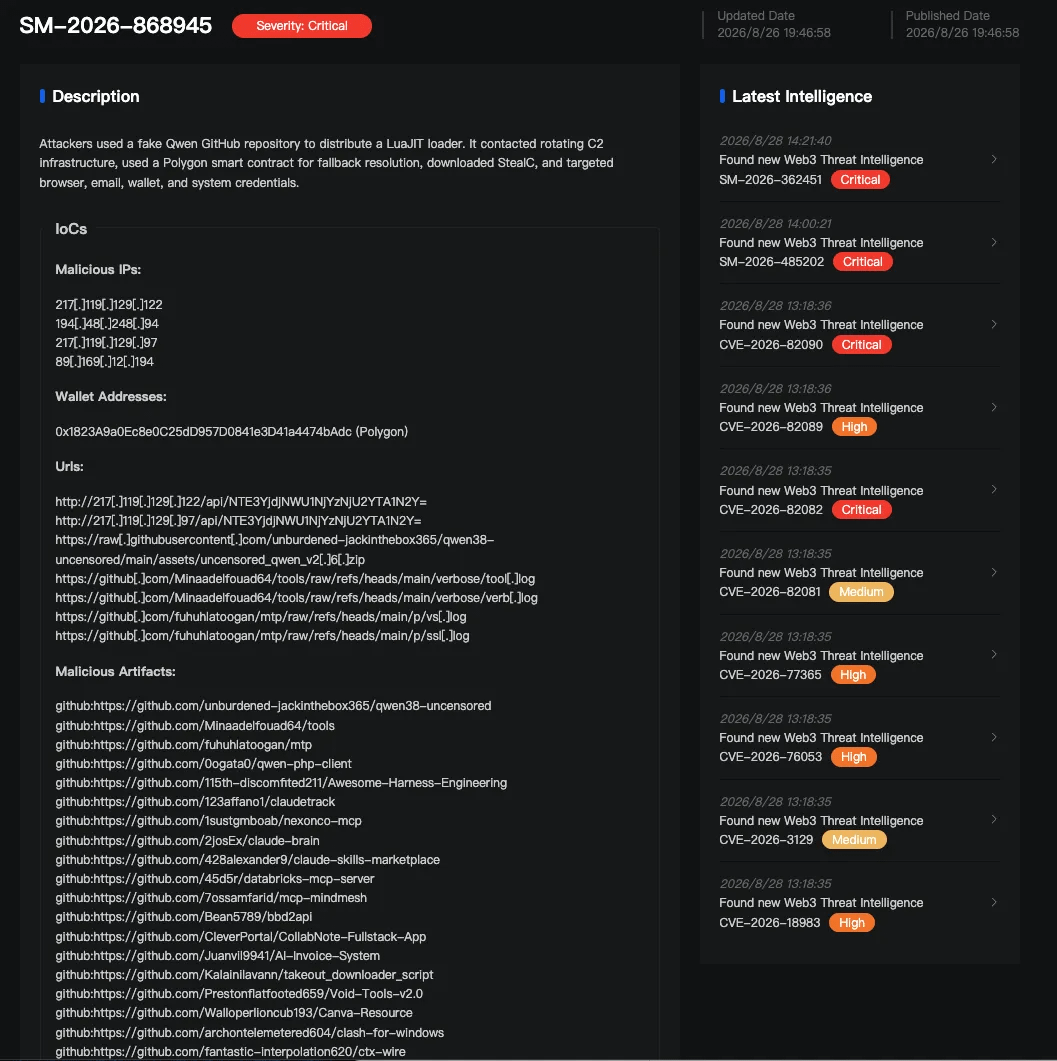Open chevron for CVE-2026-82082 intelligence entry
Screen dimensions: 1057x1061
(993, 489)
